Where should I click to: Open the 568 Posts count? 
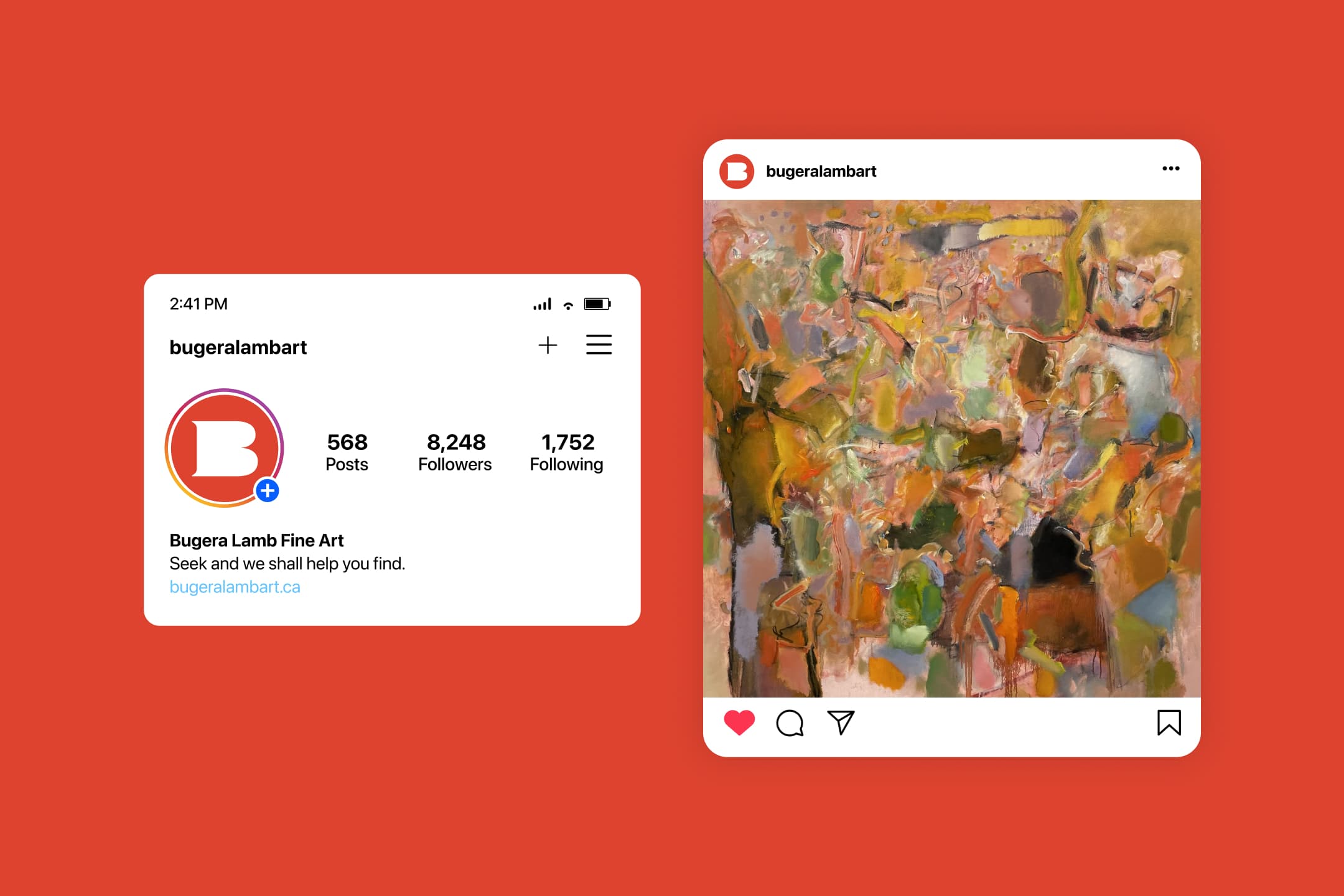coord(347,452)
